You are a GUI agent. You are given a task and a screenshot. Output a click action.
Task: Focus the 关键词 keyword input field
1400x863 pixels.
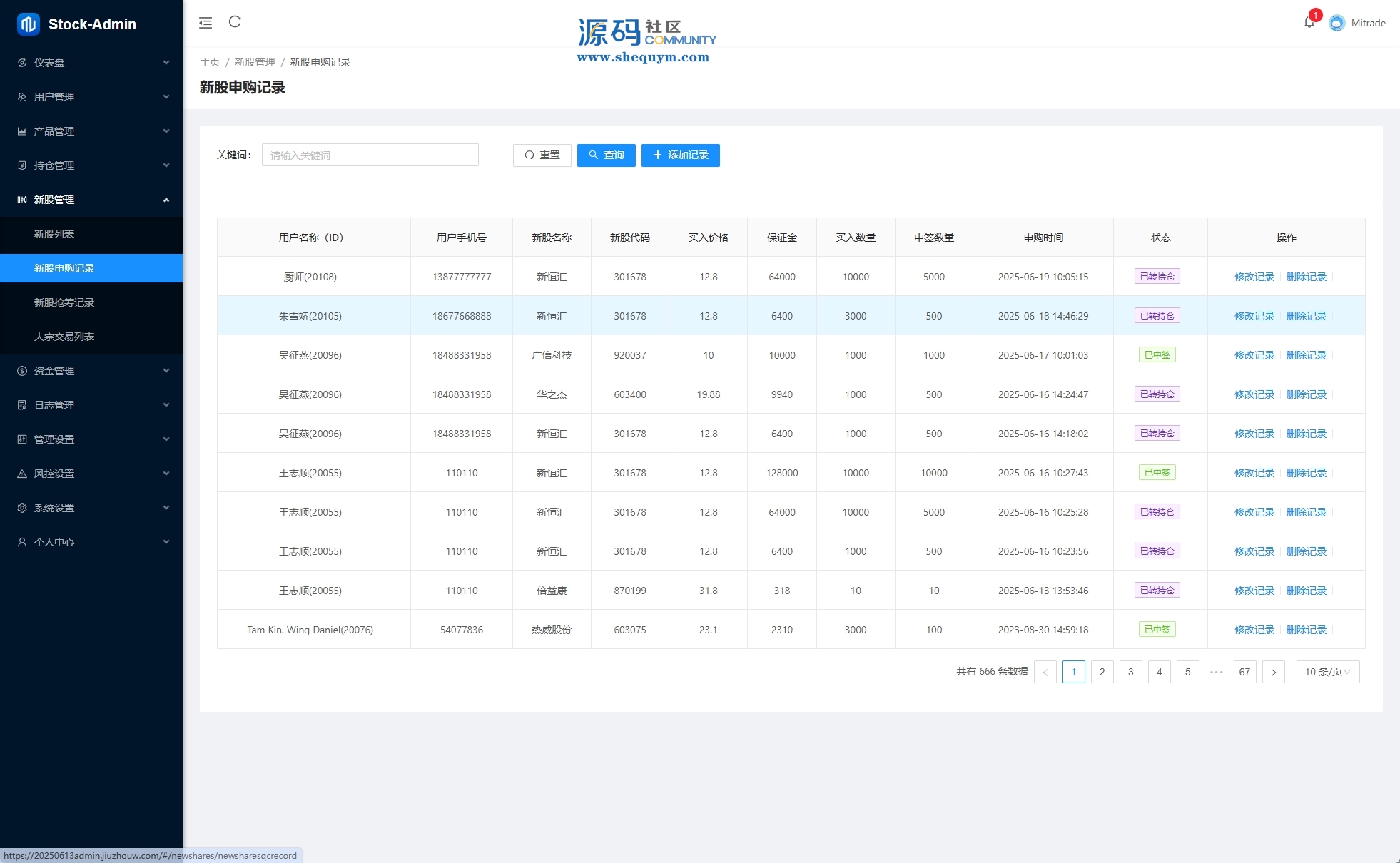click(x=370, y=155)
